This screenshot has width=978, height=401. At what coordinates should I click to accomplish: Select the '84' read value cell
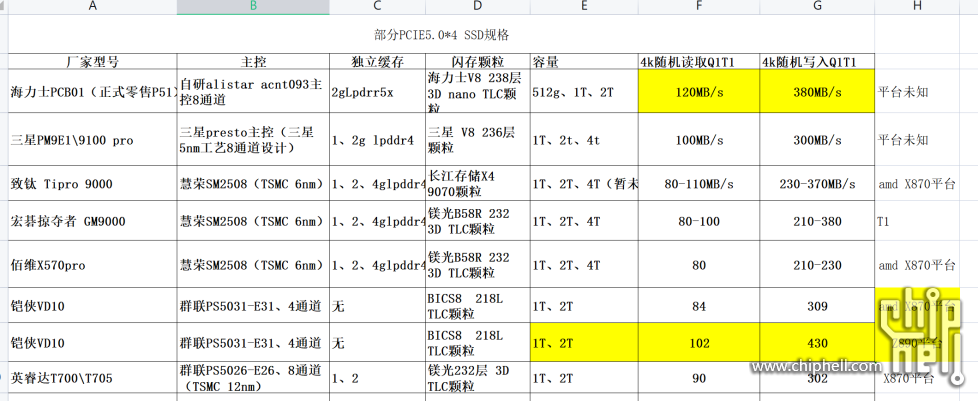(699, 306)
